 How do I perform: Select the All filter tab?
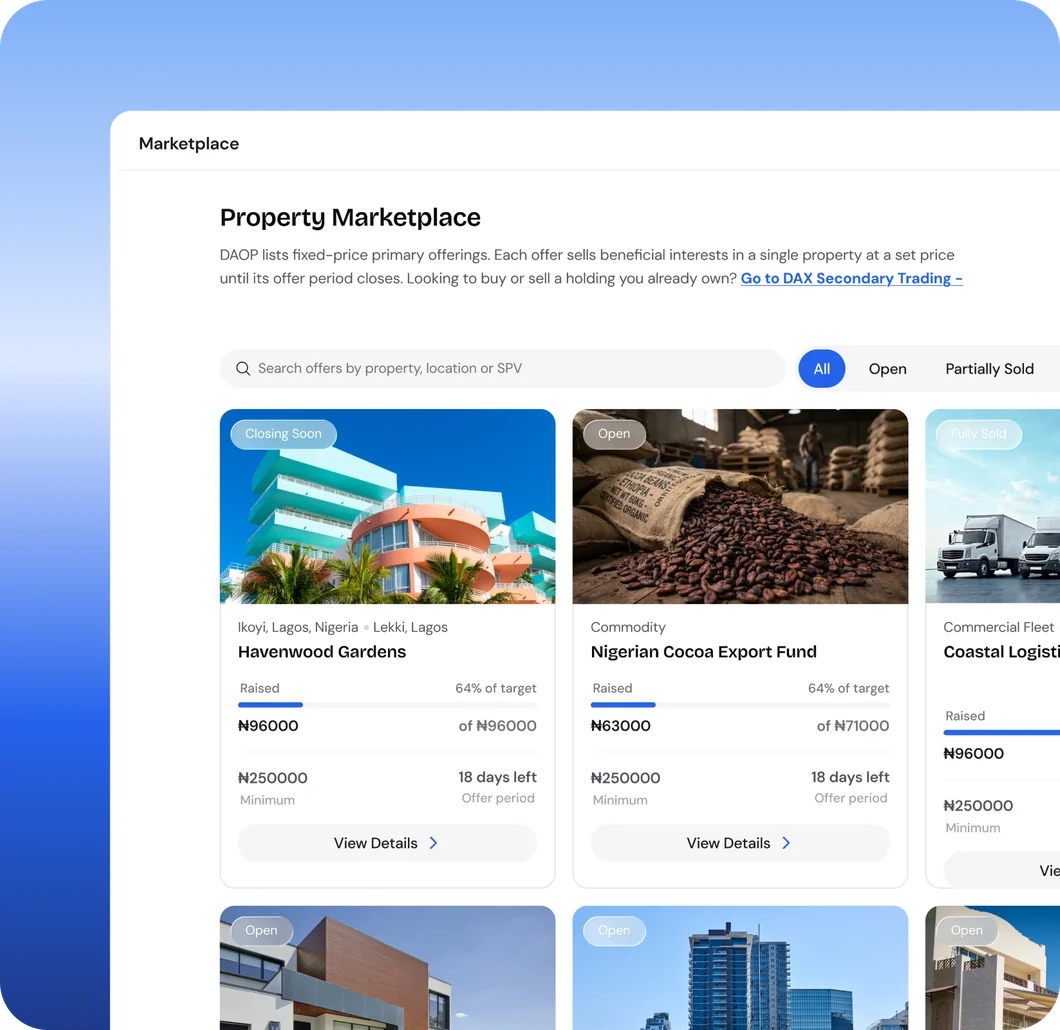[821, 369]
